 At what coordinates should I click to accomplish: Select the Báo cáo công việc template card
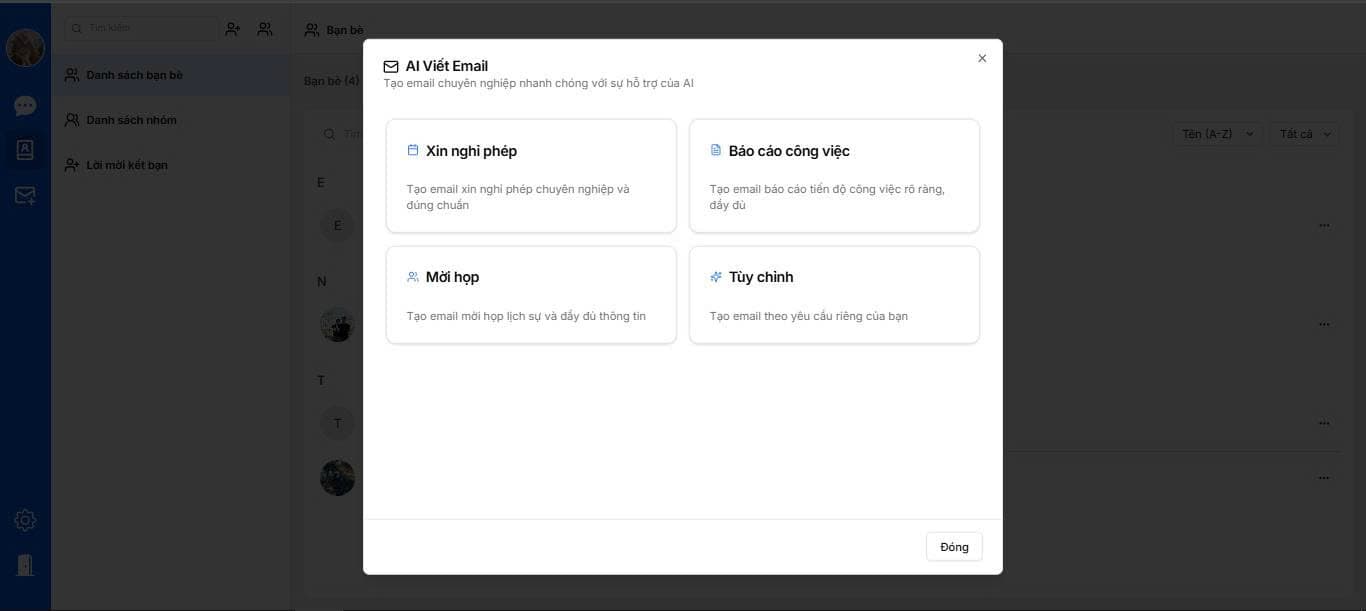click(834, 176)
